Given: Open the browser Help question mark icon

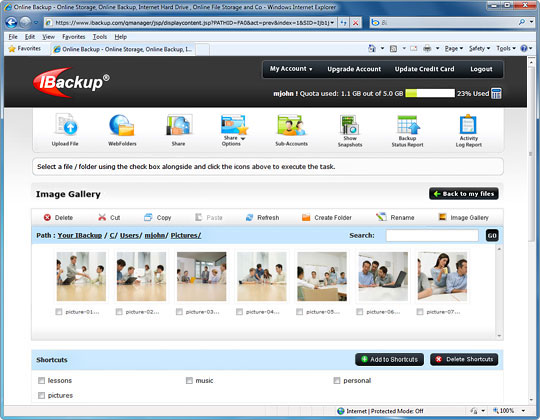Looking at the screenshot, I should [x=524, y=49].
